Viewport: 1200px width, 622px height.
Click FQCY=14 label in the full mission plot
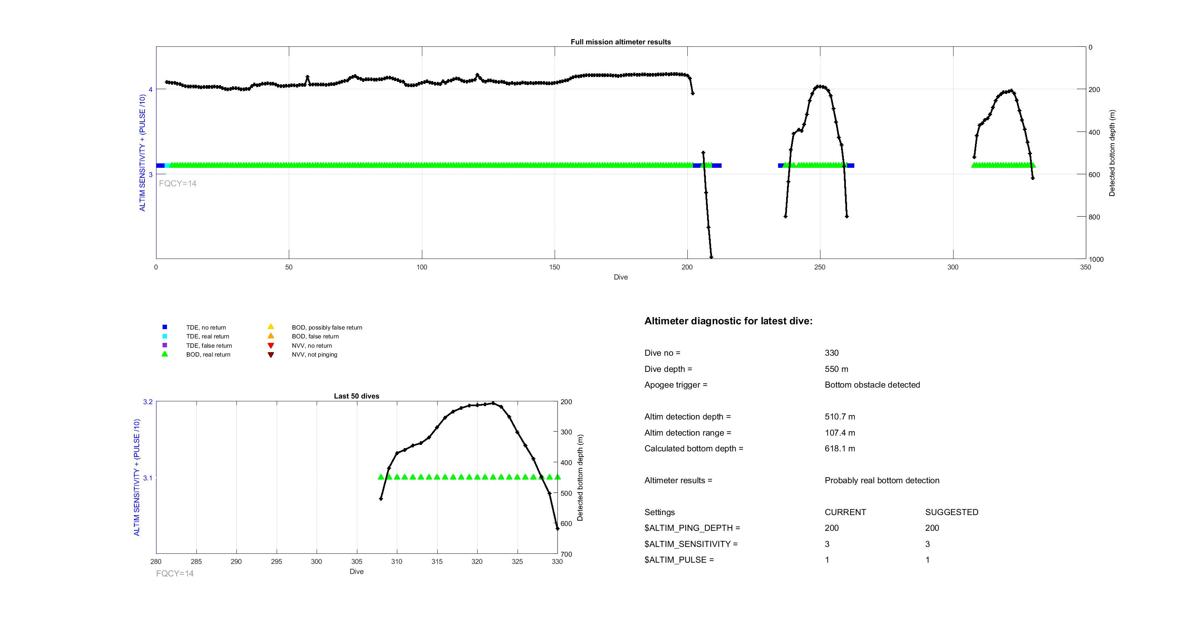[x=178, y=183]
